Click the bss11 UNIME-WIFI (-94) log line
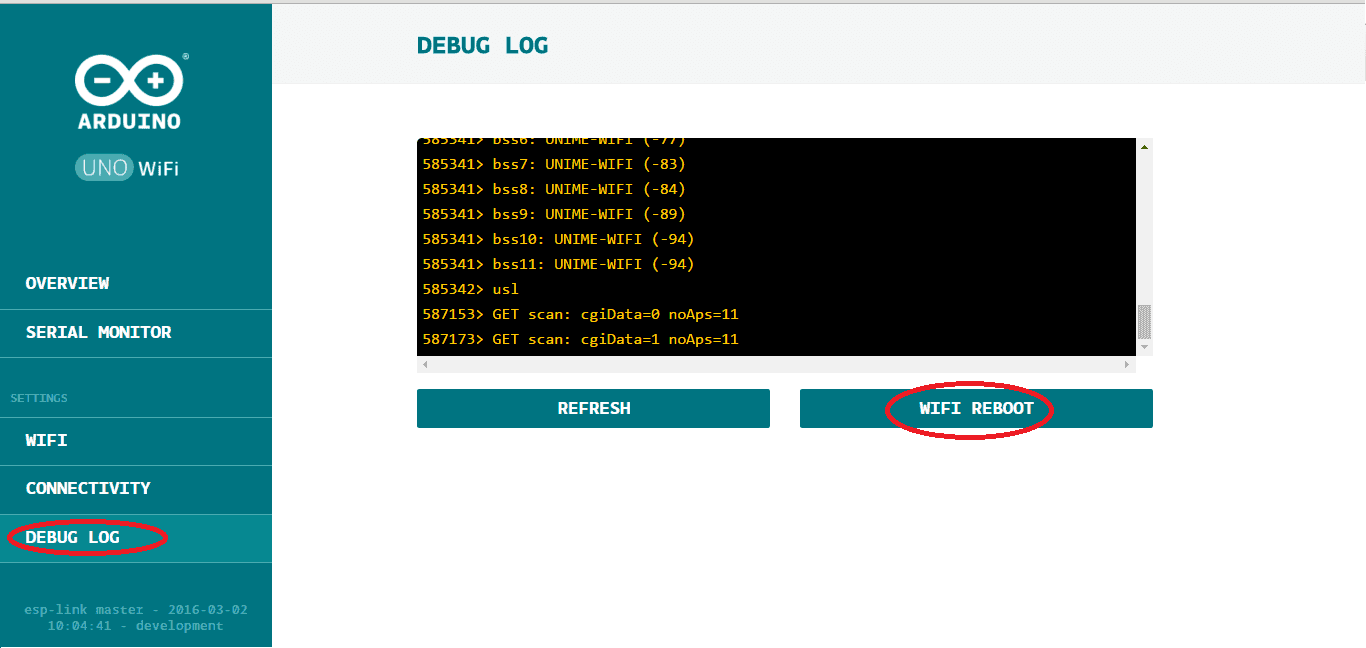Viewport: 1366px width, 648px height. coord(558,264)
